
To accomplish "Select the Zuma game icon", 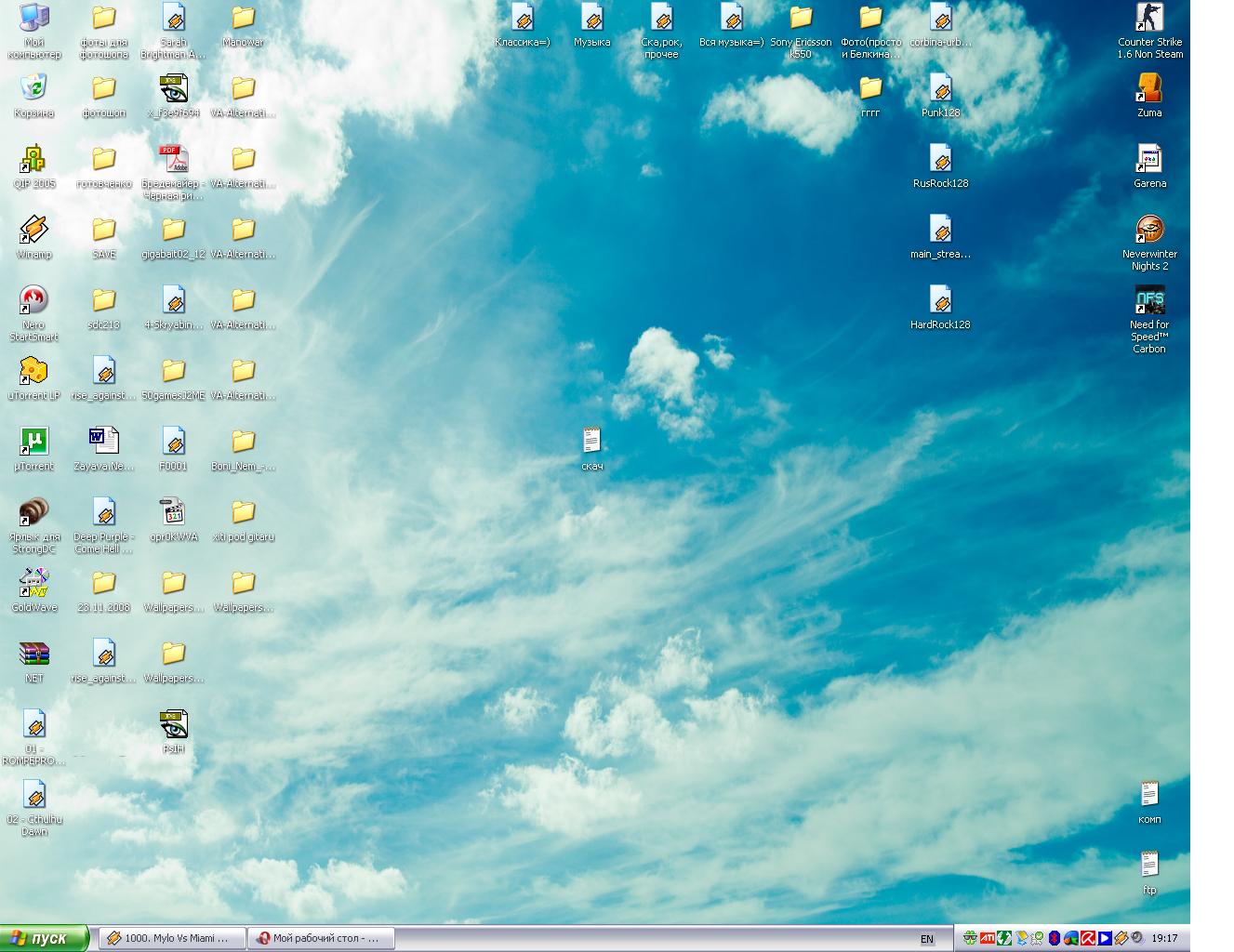I will tap(1149, 89).
